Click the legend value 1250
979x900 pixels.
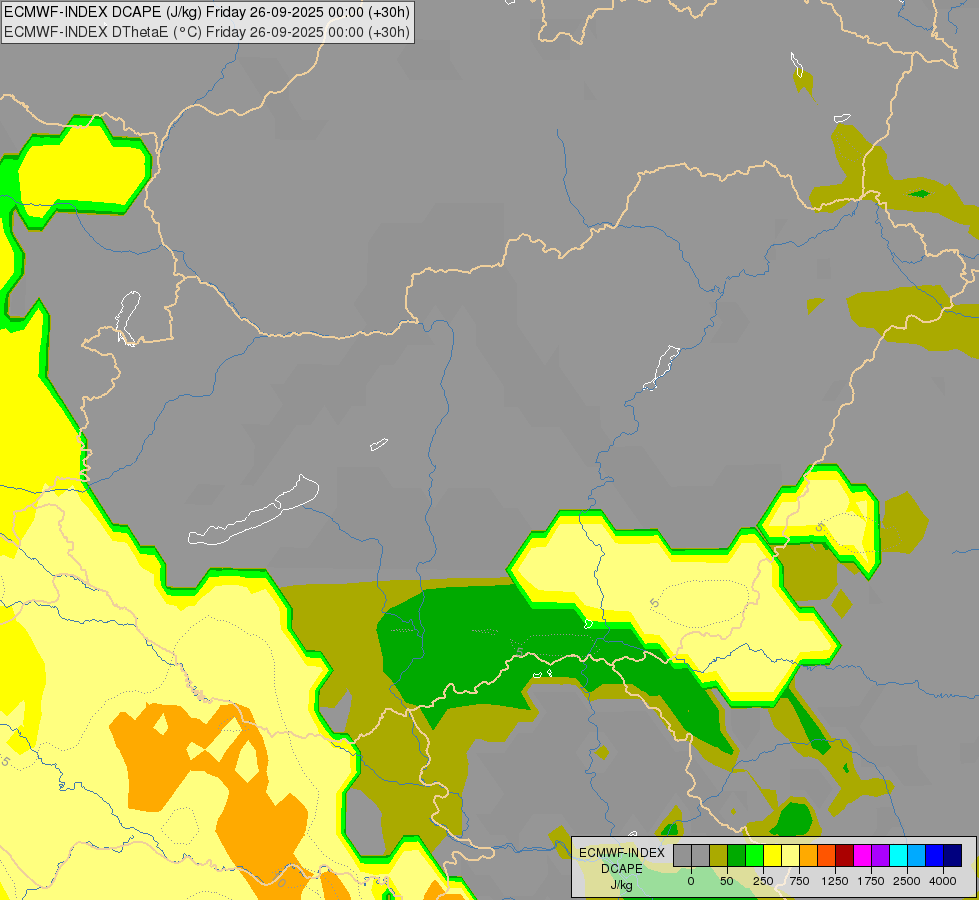[835, 881]
